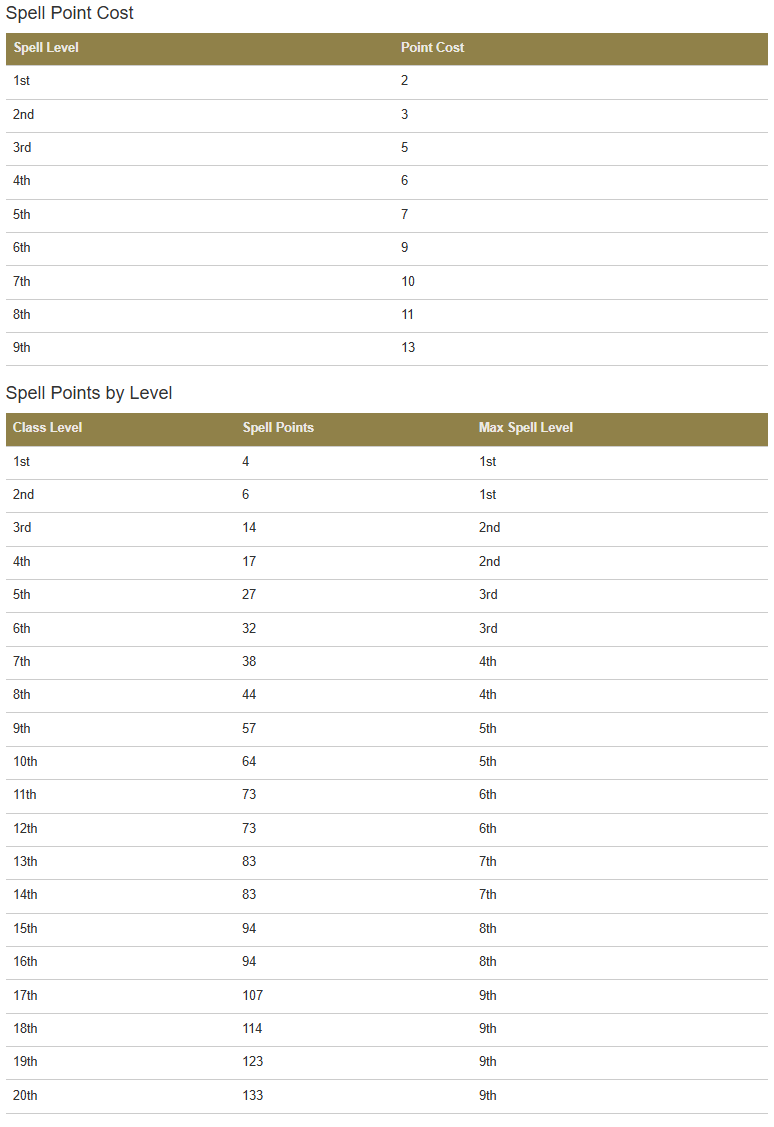Click spell points value 114
The image size is (774, 1127).
pyautogui.click(x=252, y=1029)
